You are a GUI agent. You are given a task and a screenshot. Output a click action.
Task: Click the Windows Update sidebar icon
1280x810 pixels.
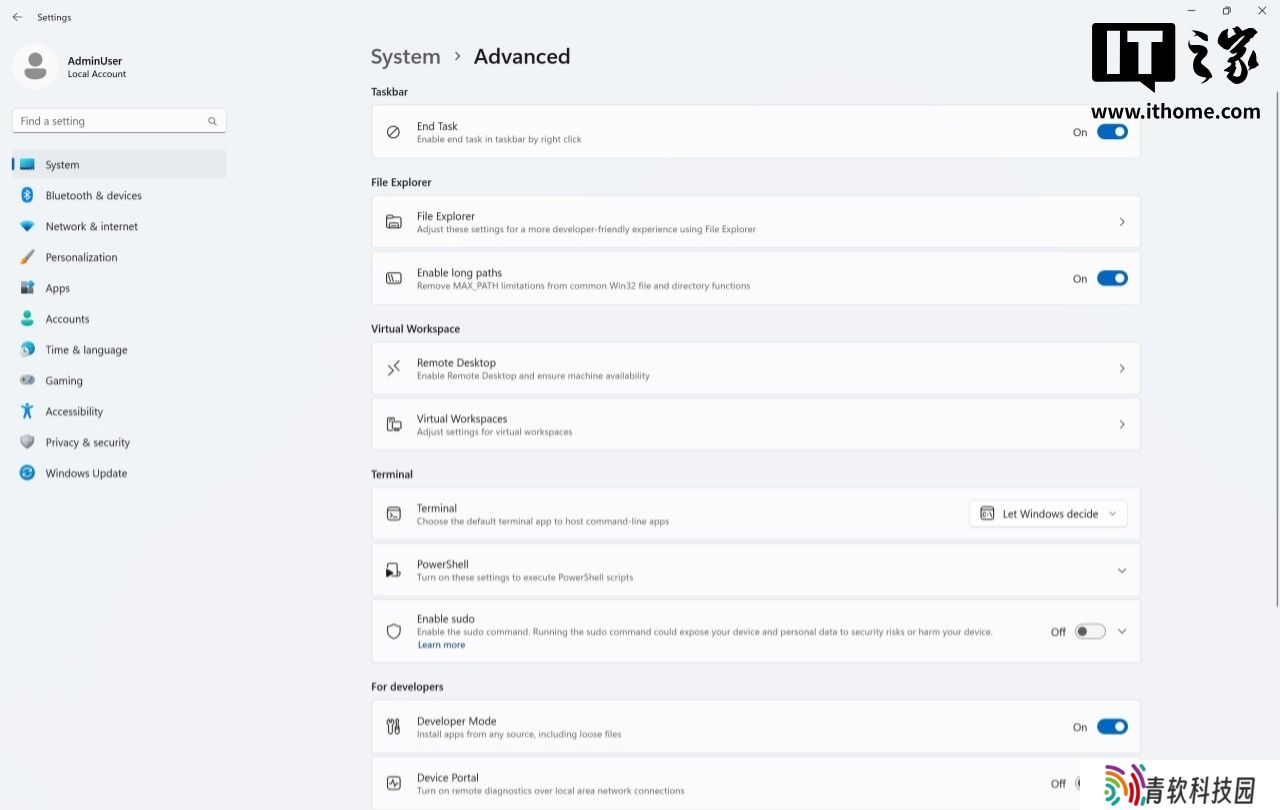[27, 473]
